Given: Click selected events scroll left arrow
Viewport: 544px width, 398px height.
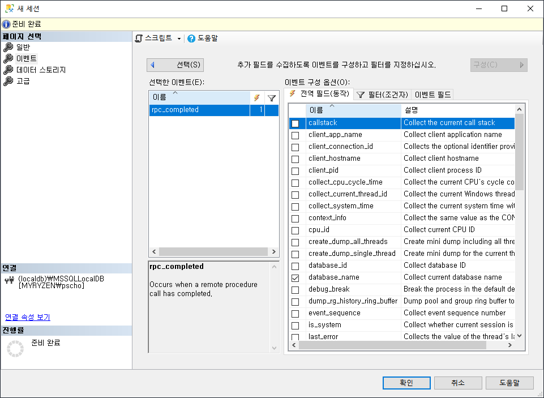Looking at the screenshot, I should point(154,252).
